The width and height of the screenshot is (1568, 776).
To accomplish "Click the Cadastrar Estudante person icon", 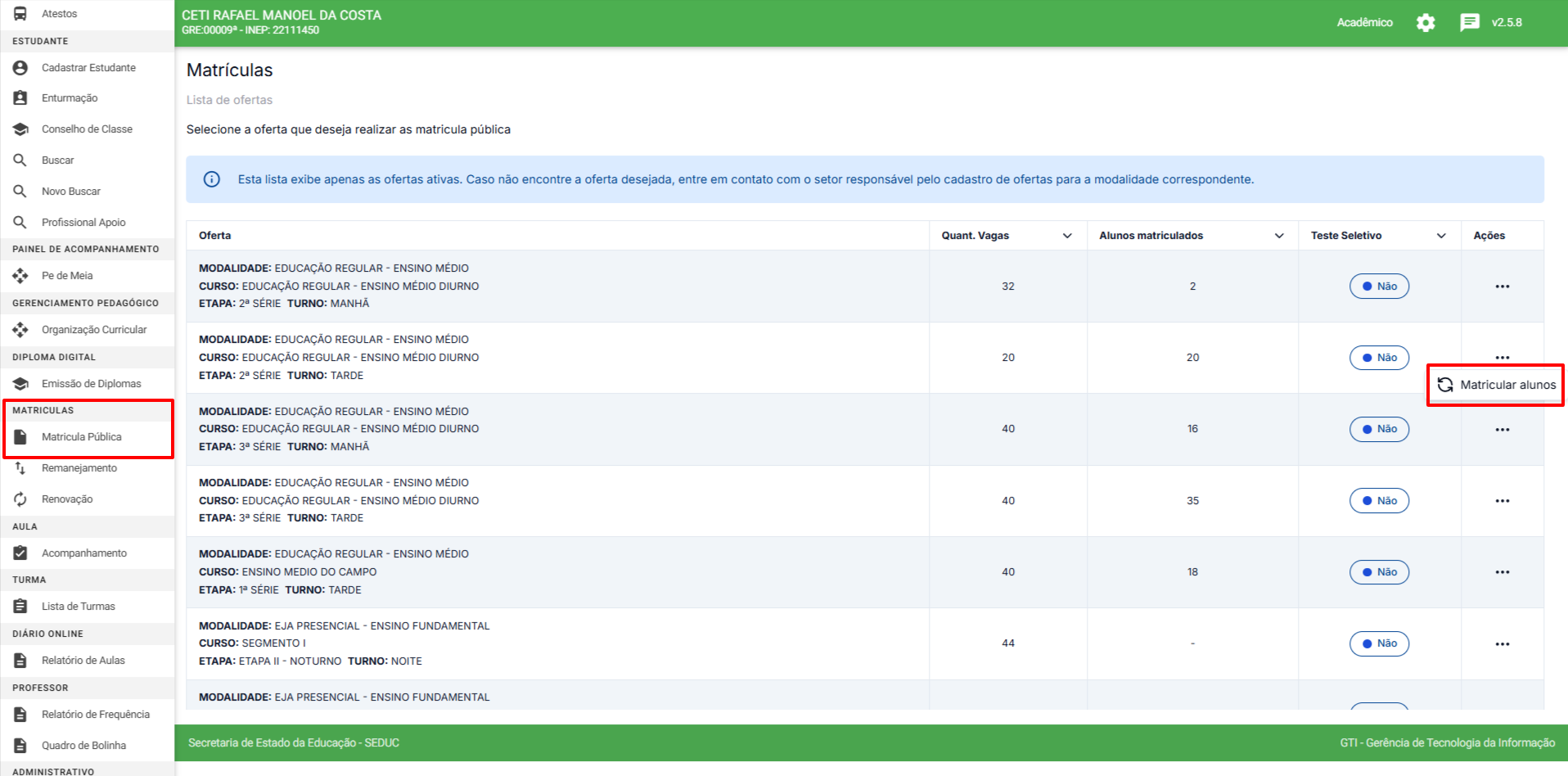I will (20, 68).
